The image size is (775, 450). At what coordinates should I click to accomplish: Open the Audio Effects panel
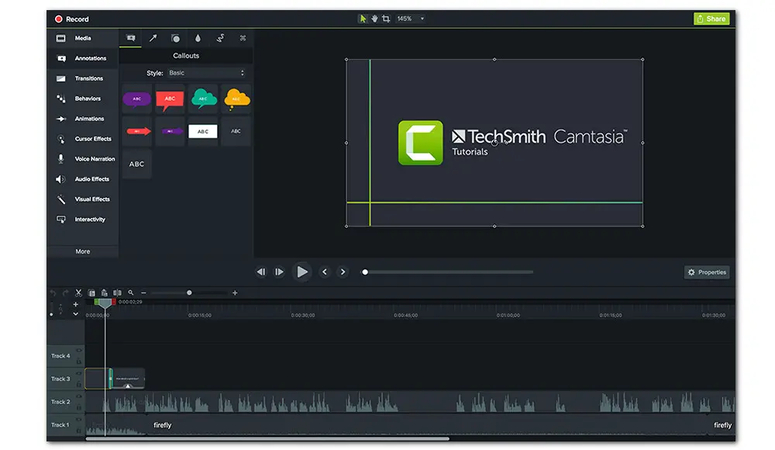point(83,179)
